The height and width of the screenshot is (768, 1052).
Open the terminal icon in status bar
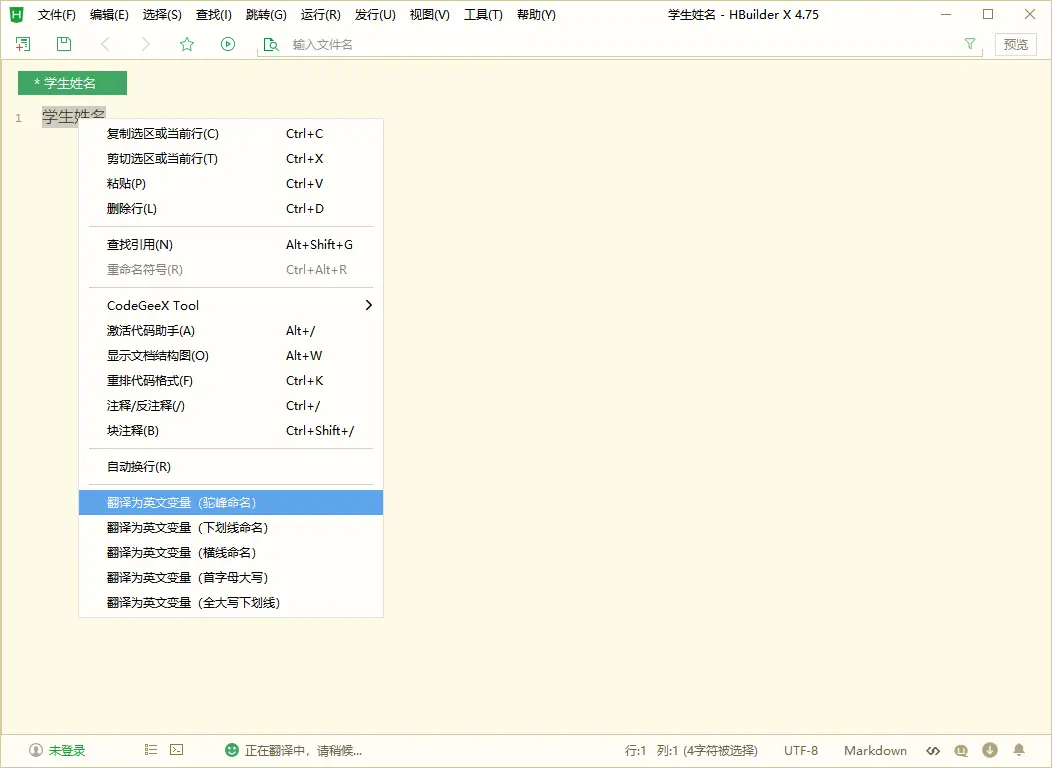(176, 750)
